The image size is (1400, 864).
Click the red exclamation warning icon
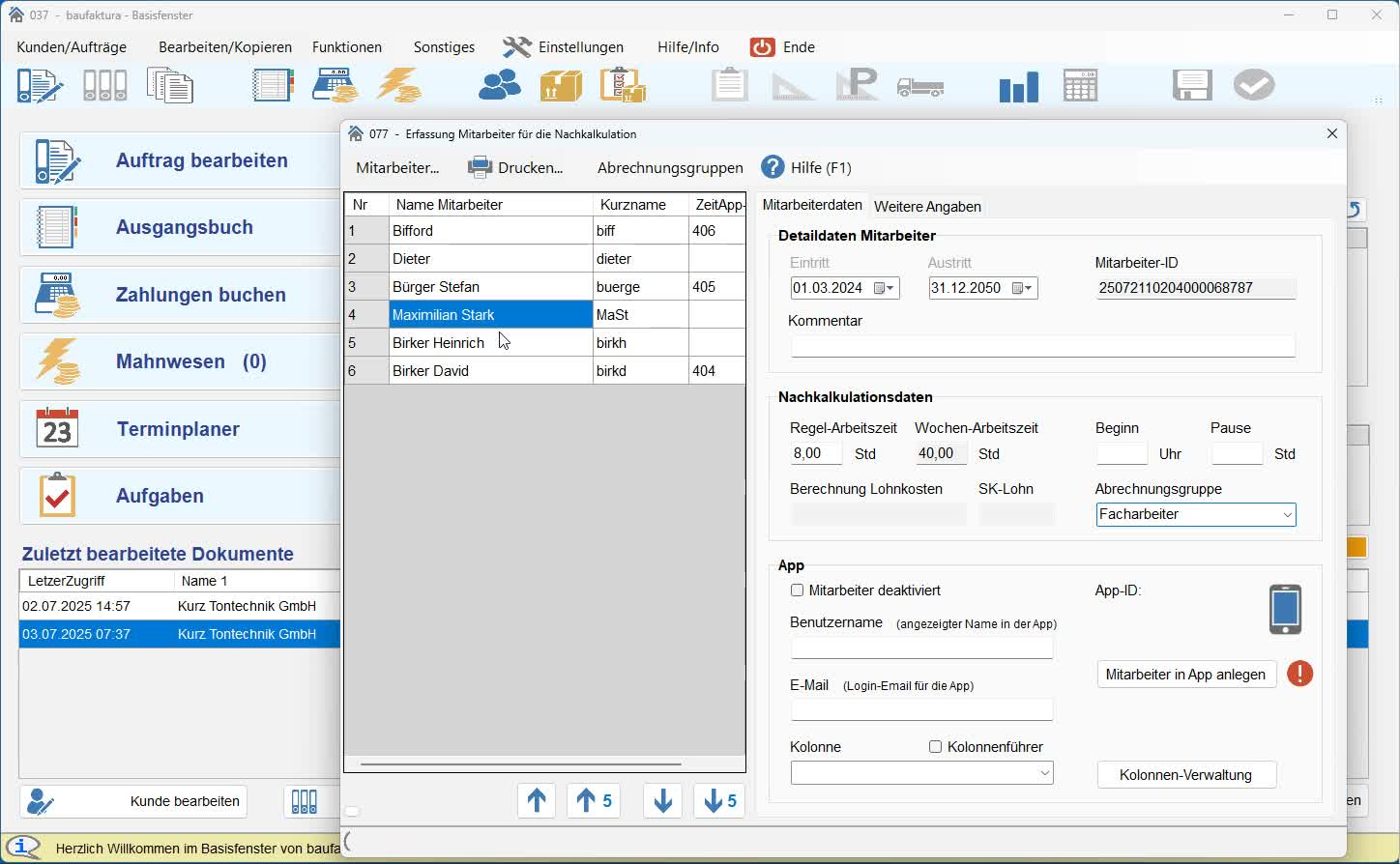point(1299,674)
